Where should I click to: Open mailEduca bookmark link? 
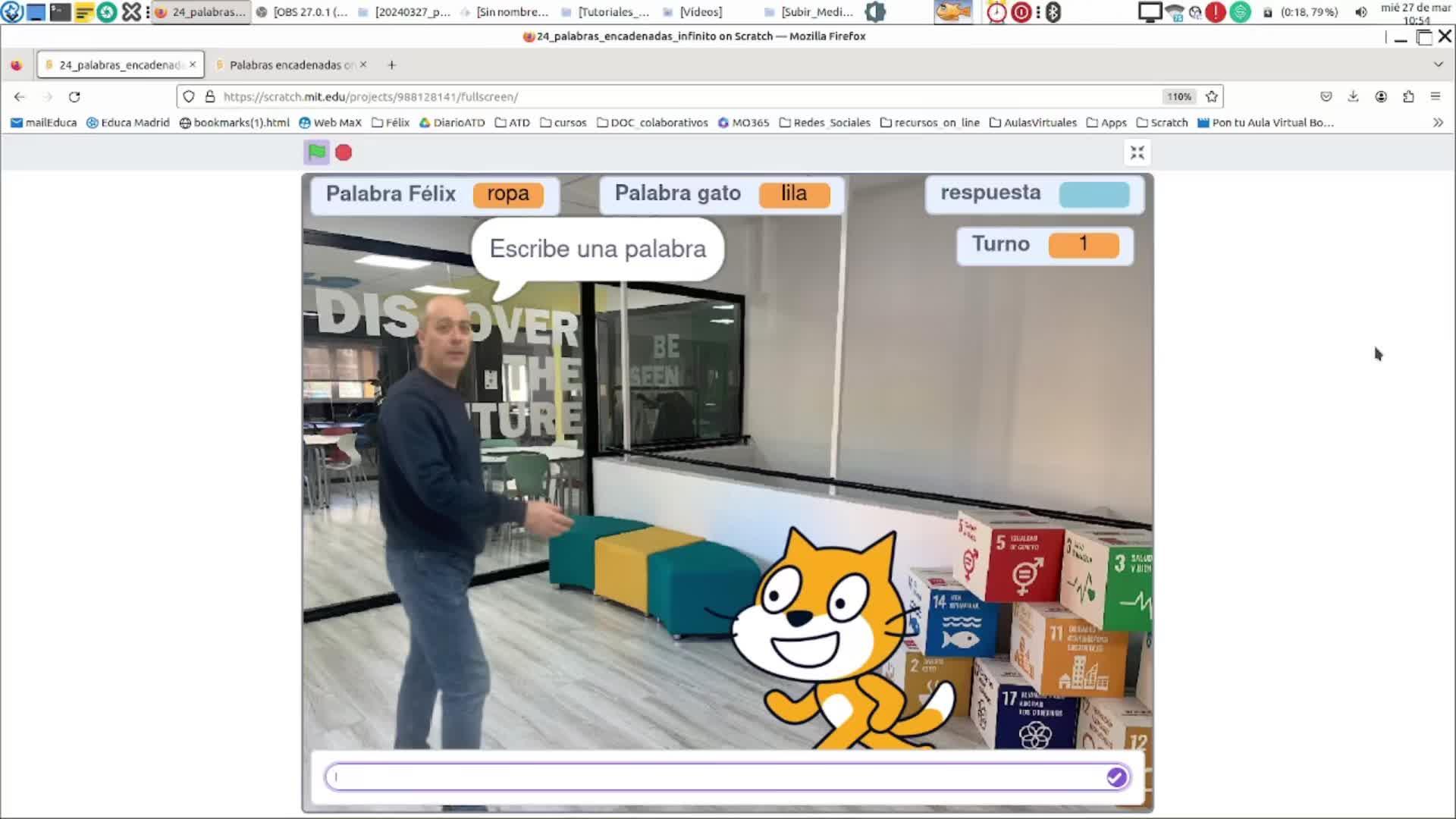click(x=43, y=123)
